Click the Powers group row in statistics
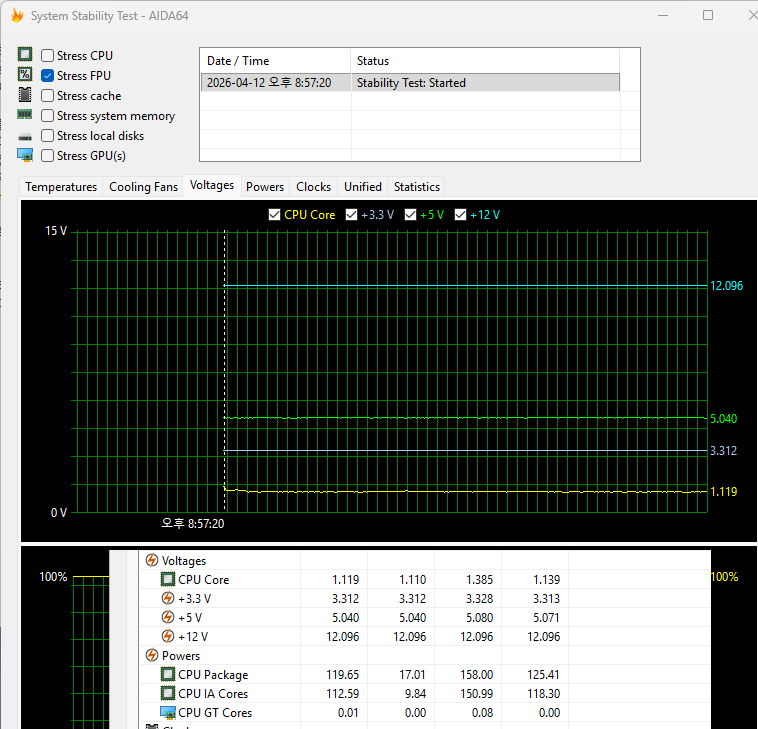The width and height of the screenshot is (758, 729). click(x=425, y=656)
